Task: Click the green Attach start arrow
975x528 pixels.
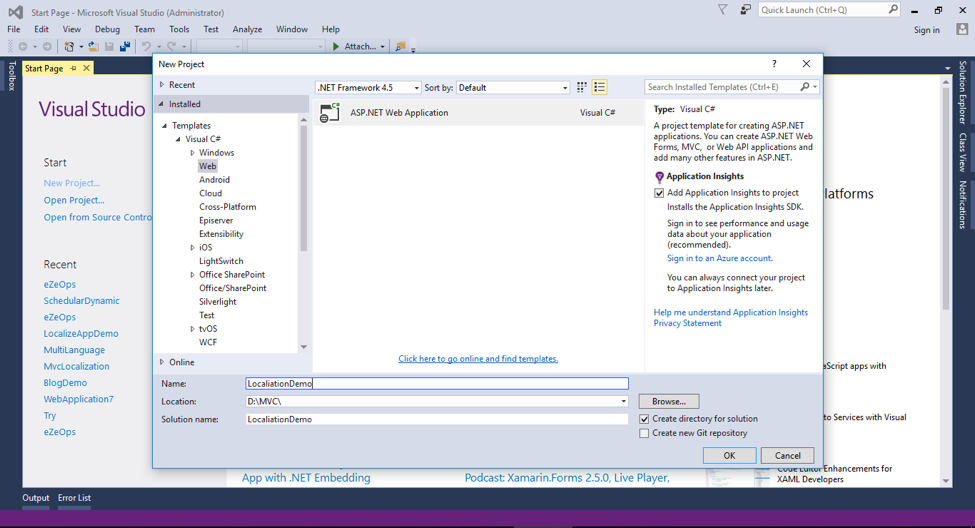Action: click(x=337, y=46)
